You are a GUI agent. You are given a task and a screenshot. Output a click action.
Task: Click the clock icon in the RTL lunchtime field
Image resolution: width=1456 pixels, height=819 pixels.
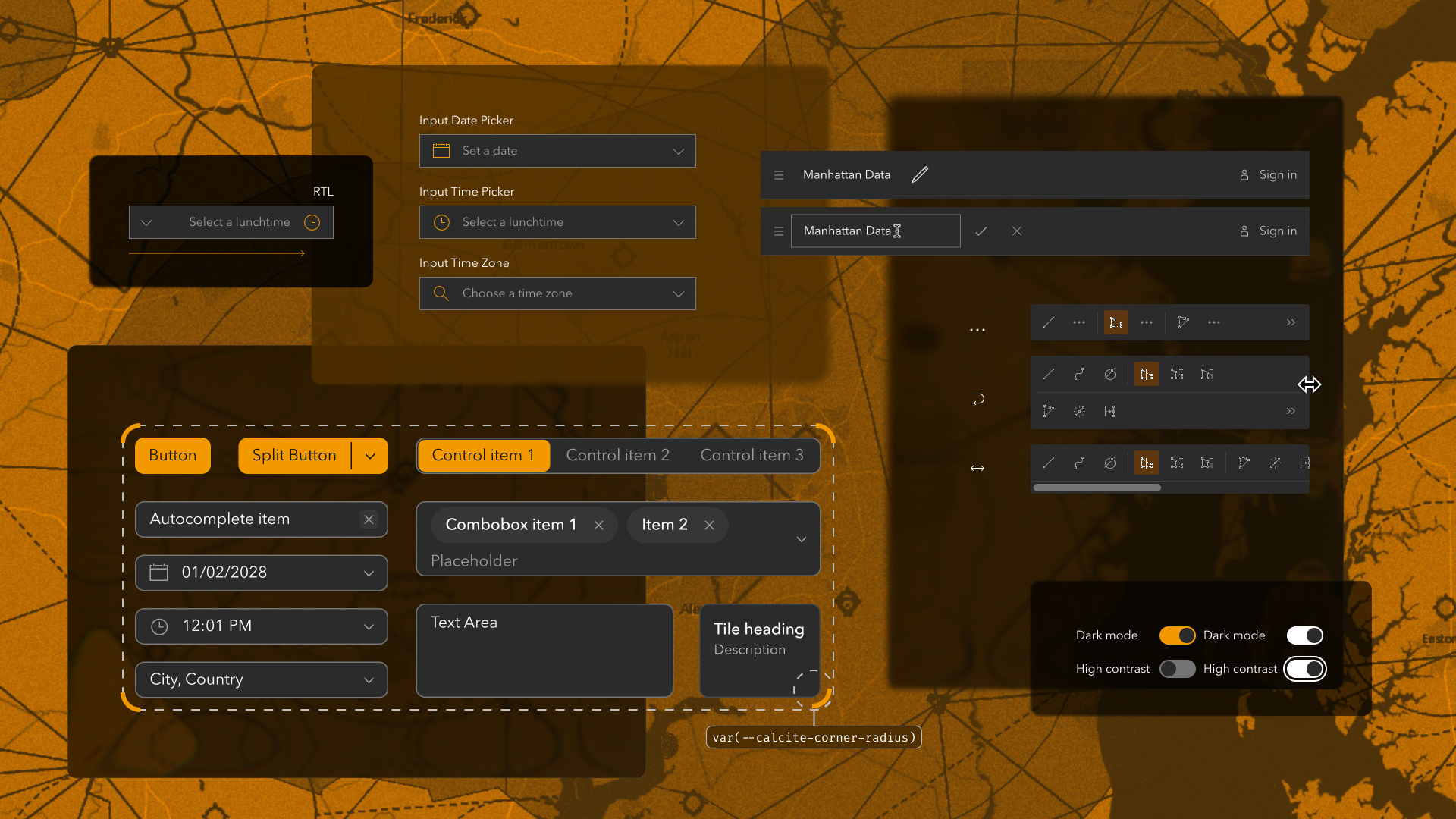tap(312, 222)
